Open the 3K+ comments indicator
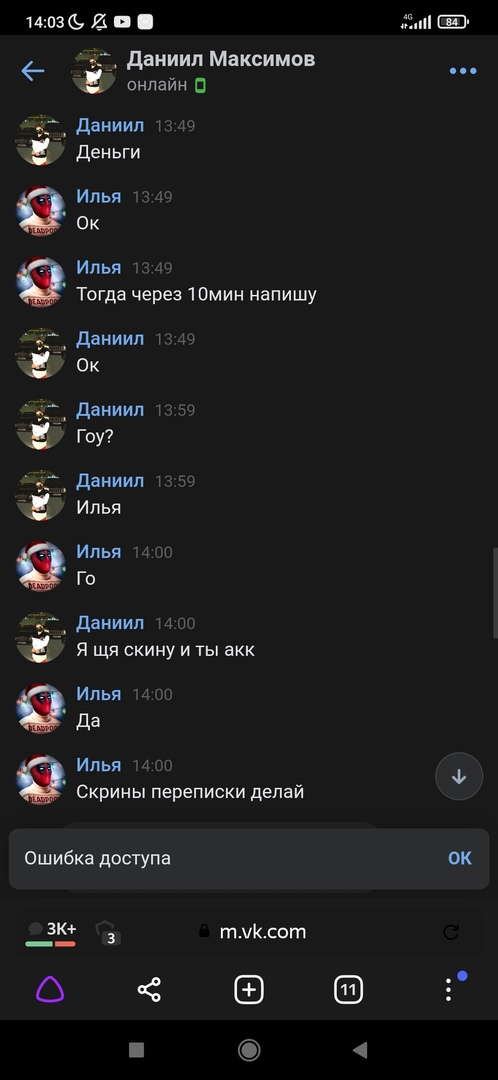Viewport: 498px width, 1080px height. (51, 933)
